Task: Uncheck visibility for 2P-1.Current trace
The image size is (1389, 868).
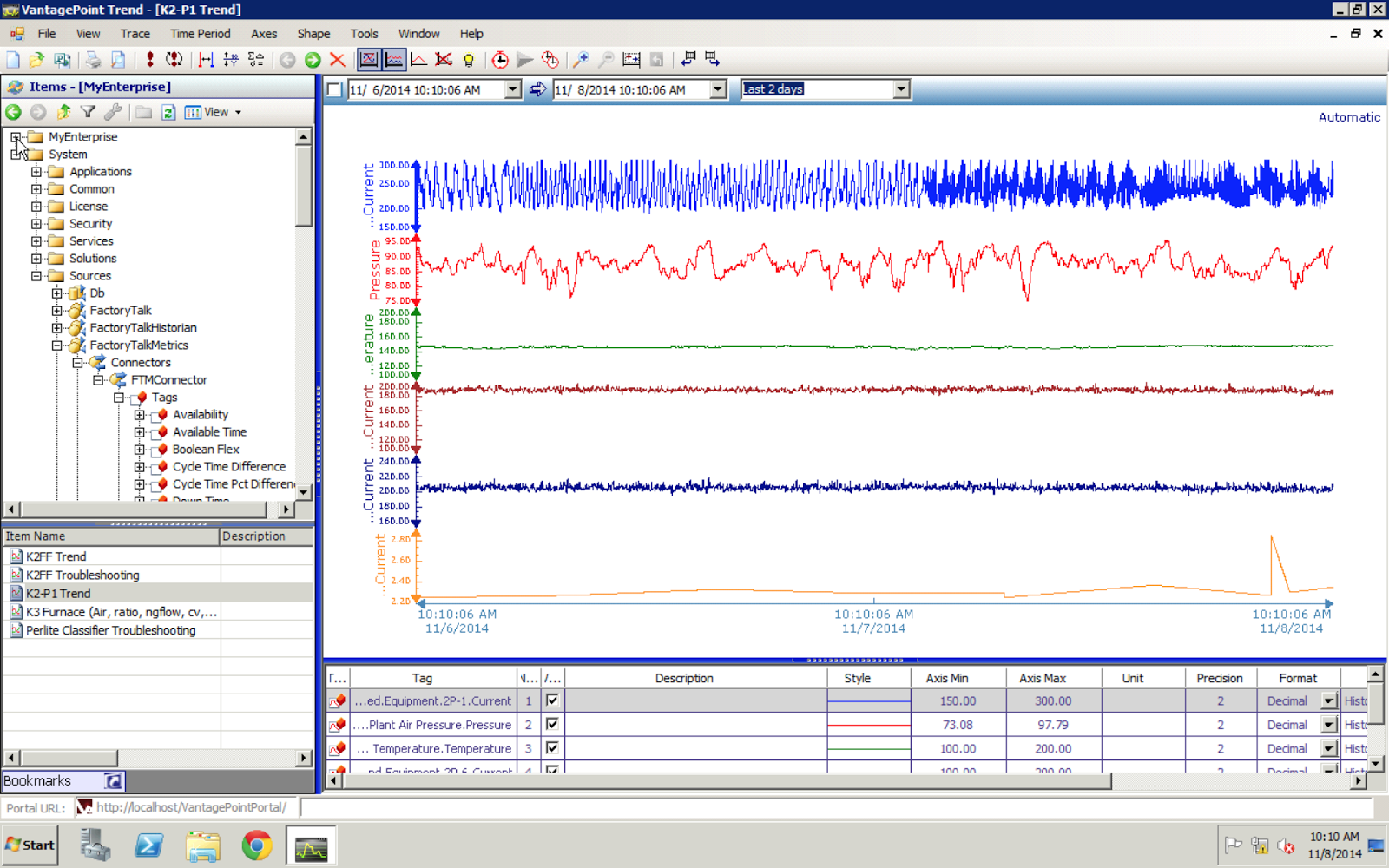Action: [552, 700]
